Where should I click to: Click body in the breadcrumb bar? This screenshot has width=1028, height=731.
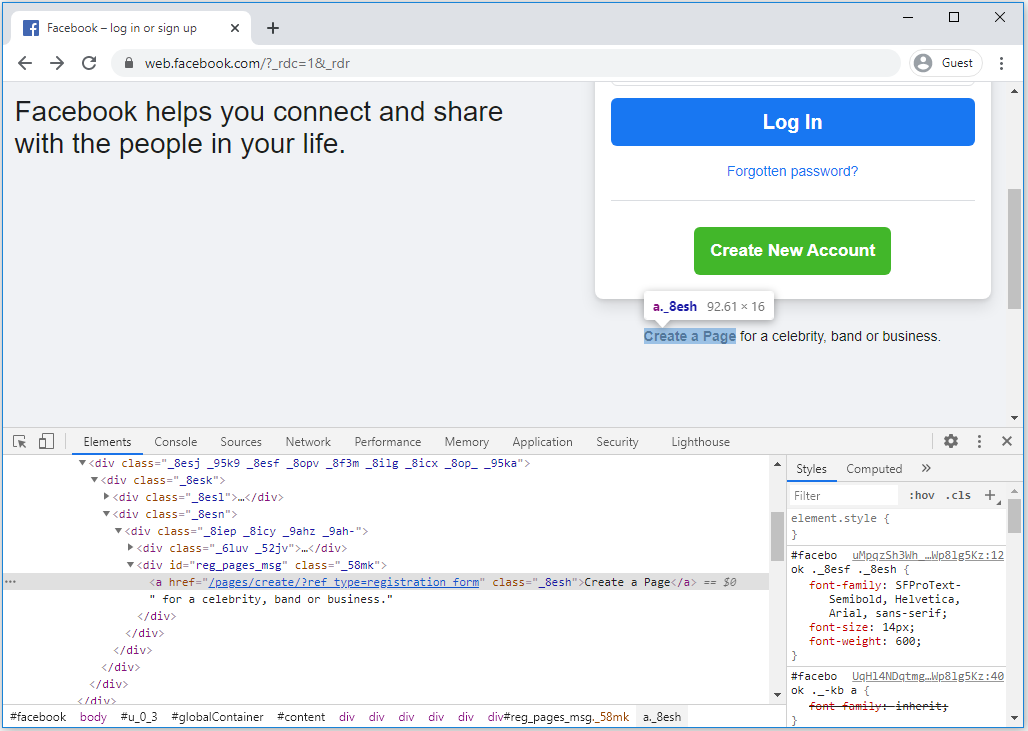[x=93, y=717]
